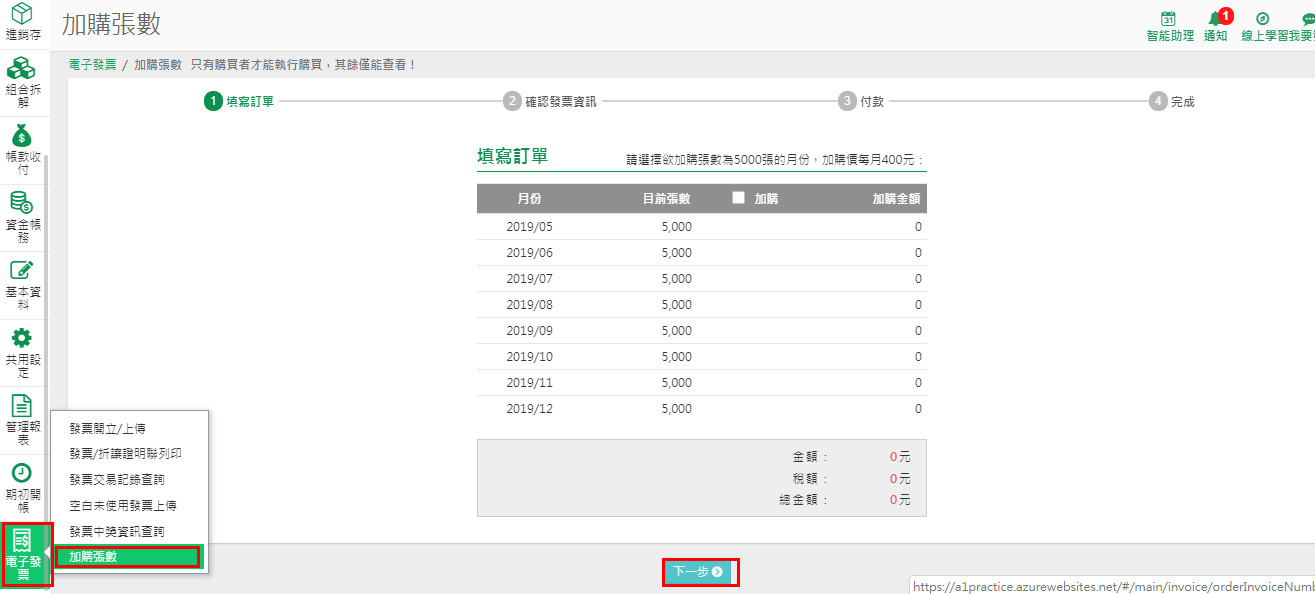Click the 加購金額 column header
The width and height of the screenshot is (1315, 594).
point(896,199)
